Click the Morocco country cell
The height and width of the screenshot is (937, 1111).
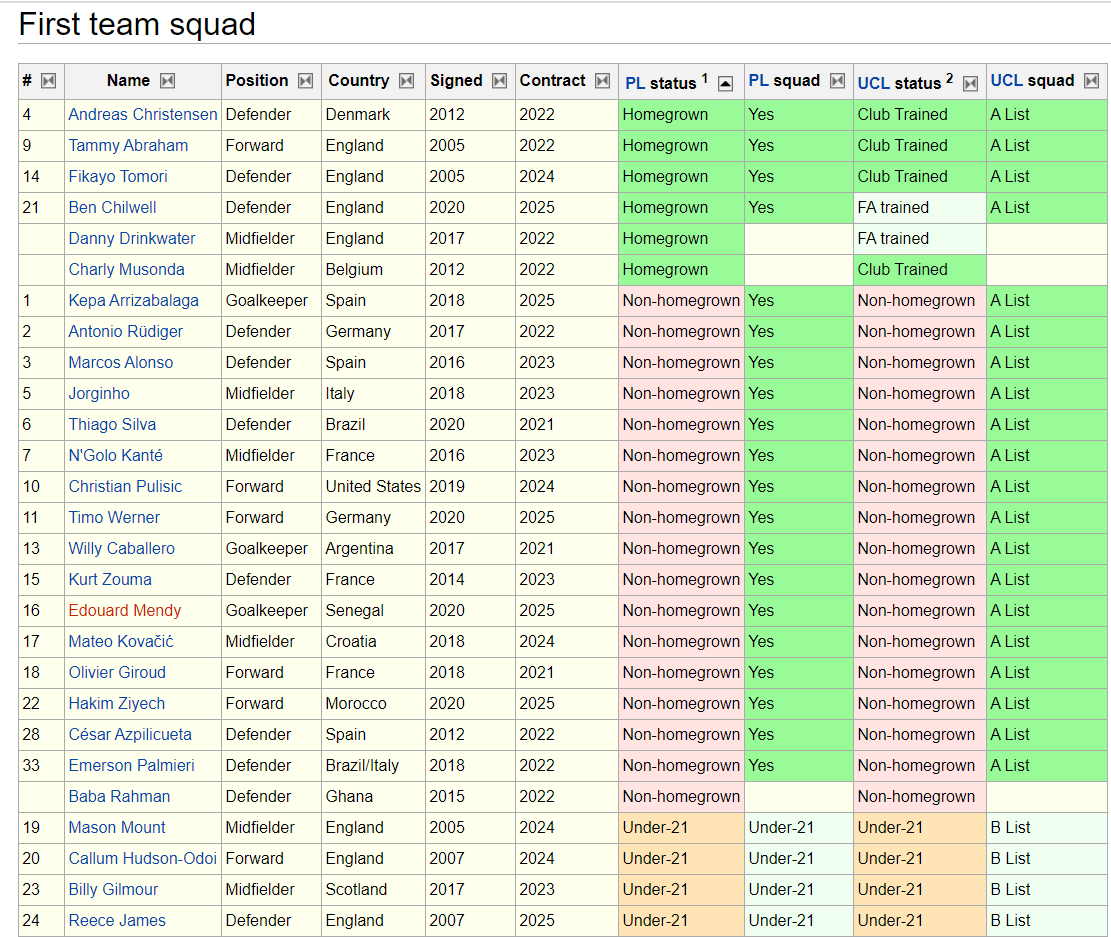[373, 704]
